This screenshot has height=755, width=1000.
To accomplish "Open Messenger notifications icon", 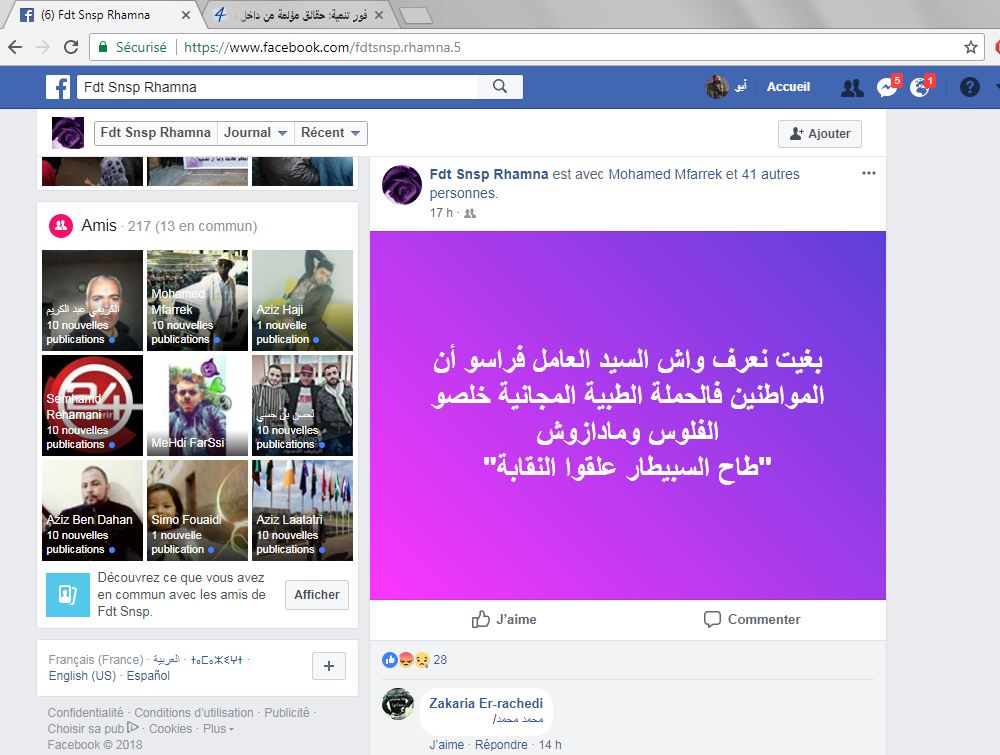I will (888, 87).
